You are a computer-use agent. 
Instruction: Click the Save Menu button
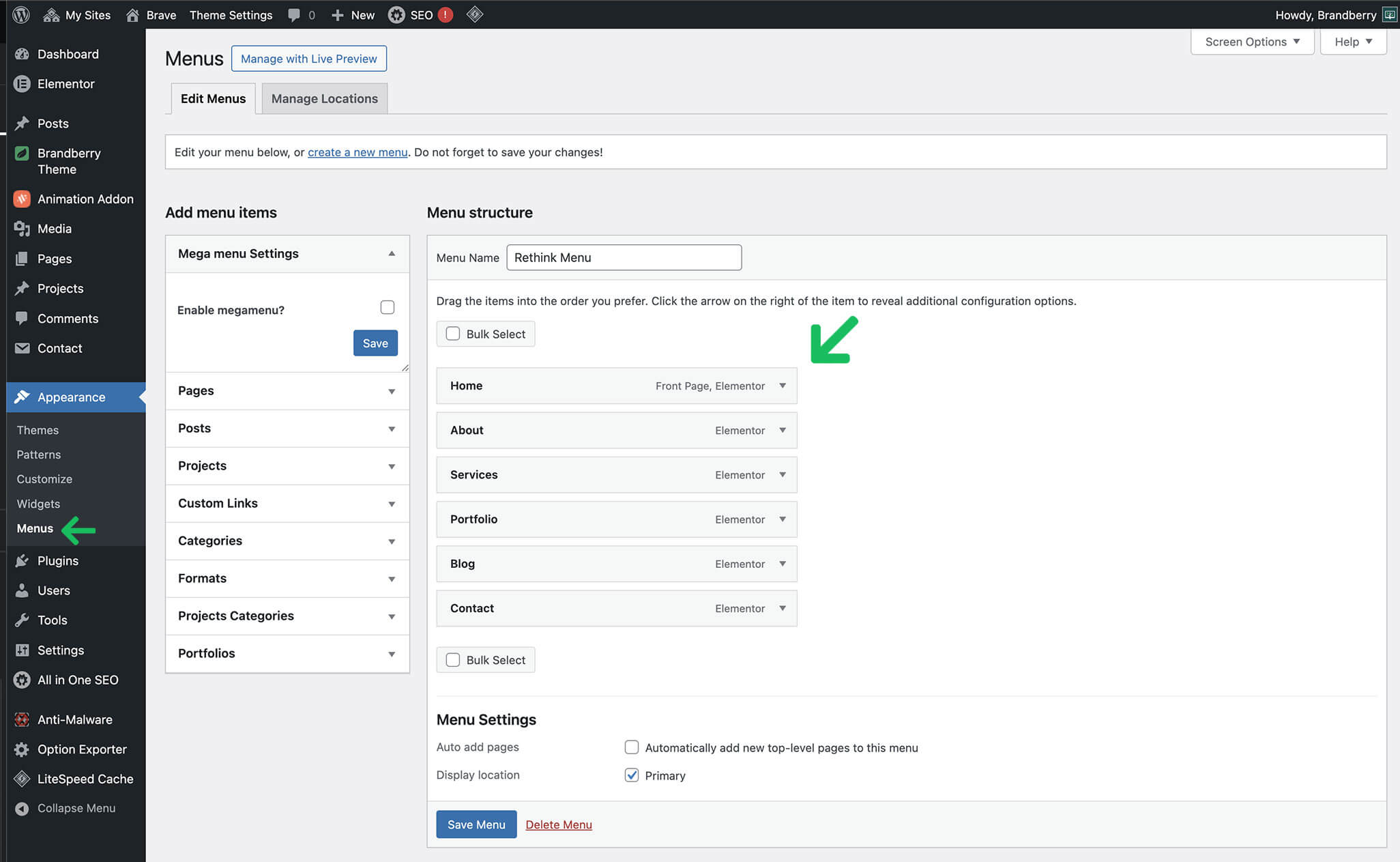[476, 824]
